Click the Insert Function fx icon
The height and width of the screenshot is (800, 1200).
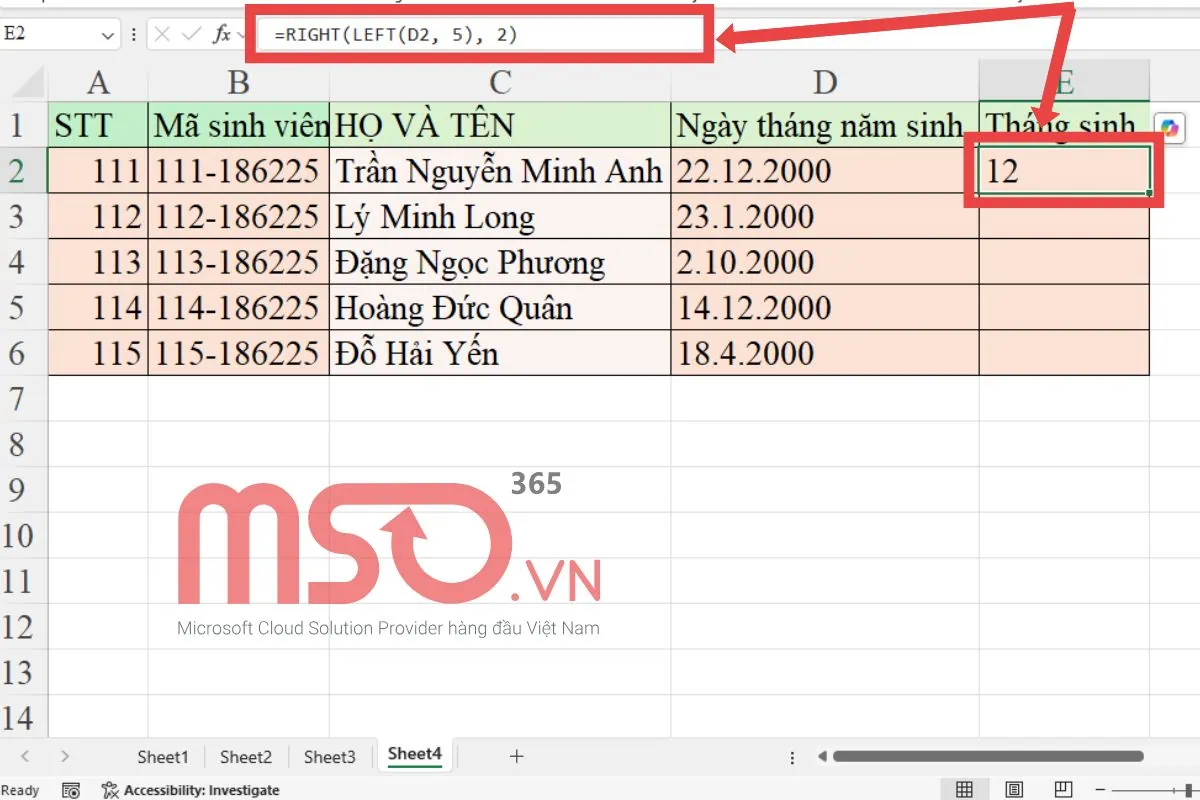[221, 33]
